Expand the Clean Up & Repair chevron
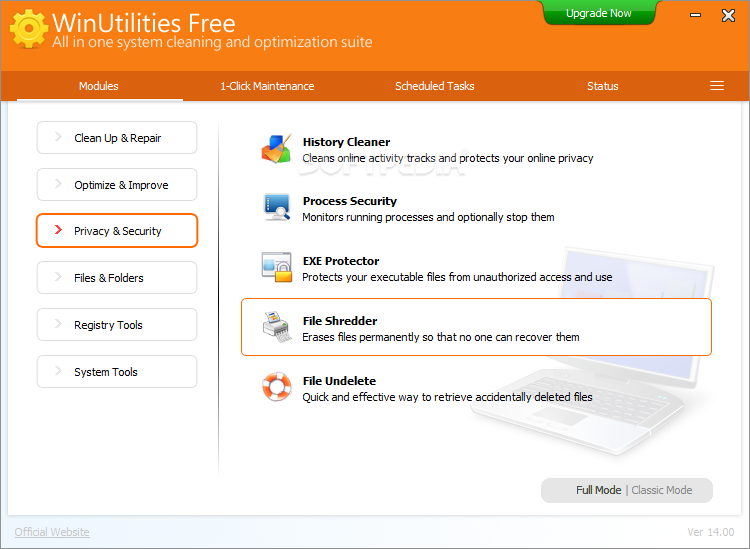This screenshot has height=549, width=750. click(x=58, y=137)
